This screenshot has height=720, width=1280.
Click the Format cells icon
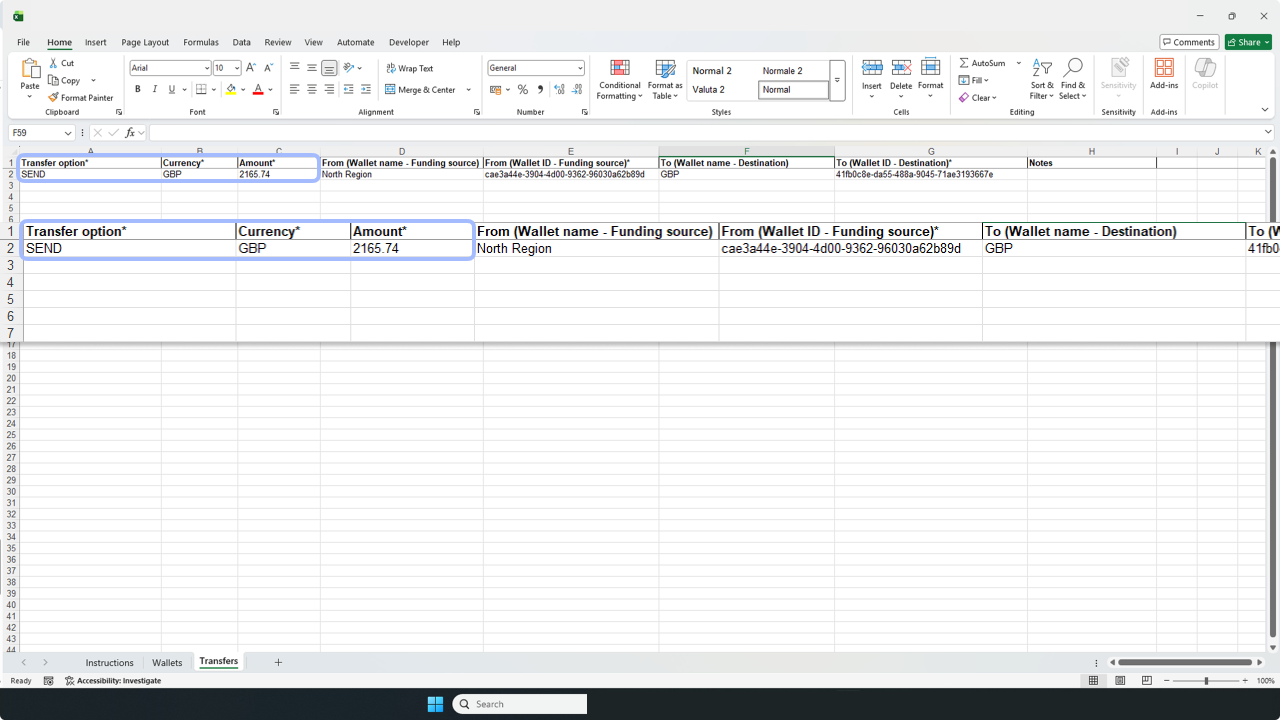coord(930,67)
